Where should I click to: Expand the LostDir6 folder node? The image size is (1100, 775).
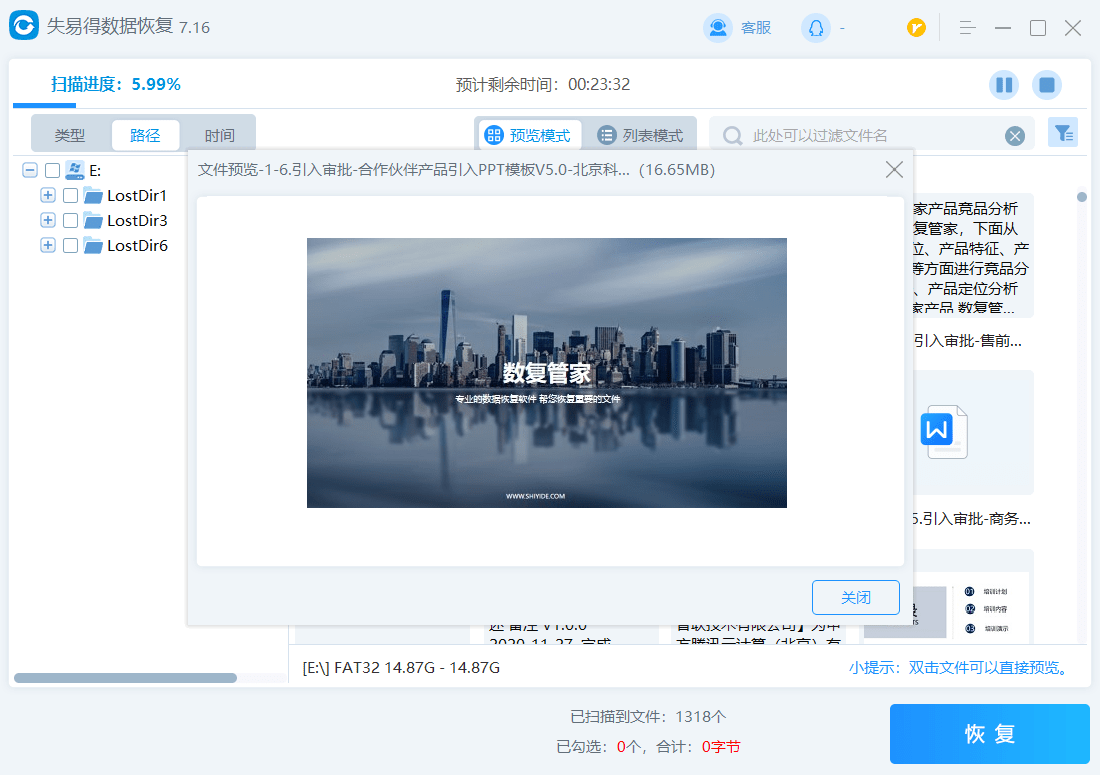point(48,245)
